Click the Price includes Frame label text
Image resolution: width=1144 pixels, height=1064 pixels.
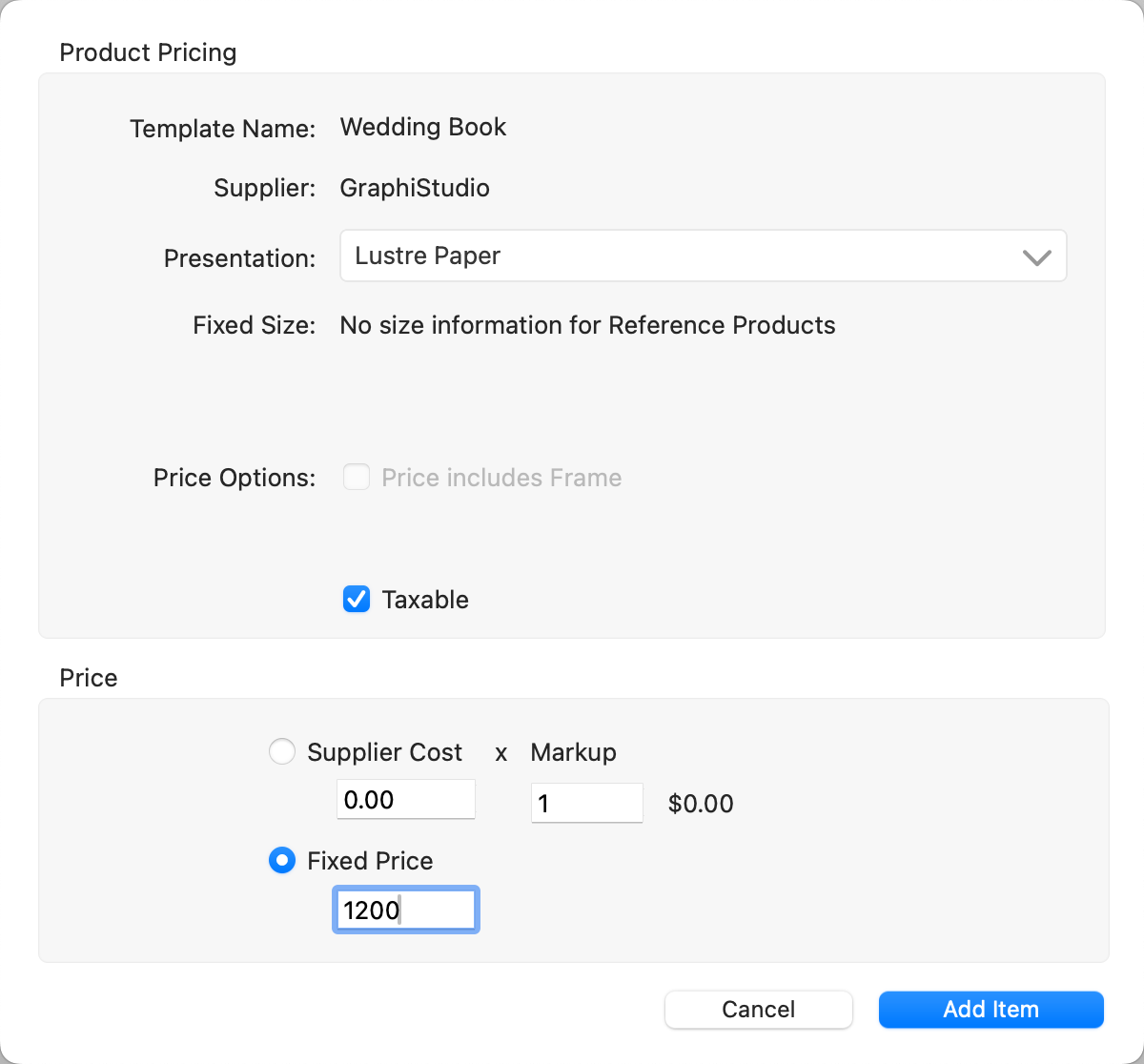[x=501, y=478]
